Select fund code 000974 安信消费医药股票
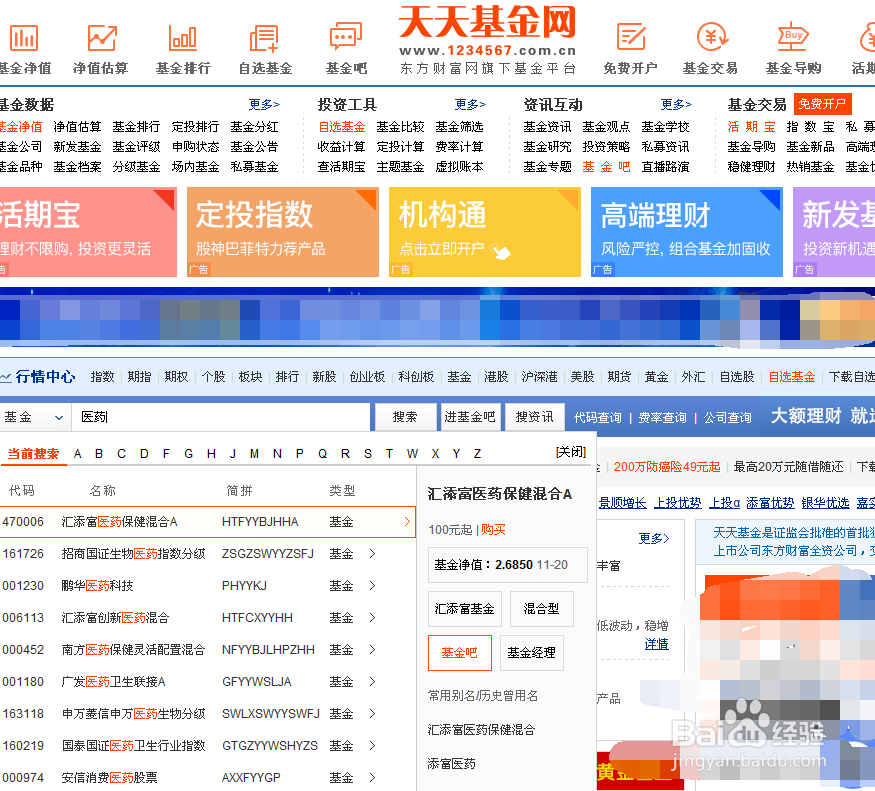This screenshot has height=791, width=875. point(208,778)
